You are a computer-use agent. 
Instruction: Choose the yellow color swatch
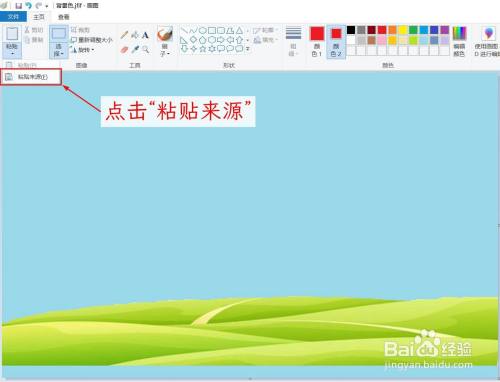pos(403,30)
